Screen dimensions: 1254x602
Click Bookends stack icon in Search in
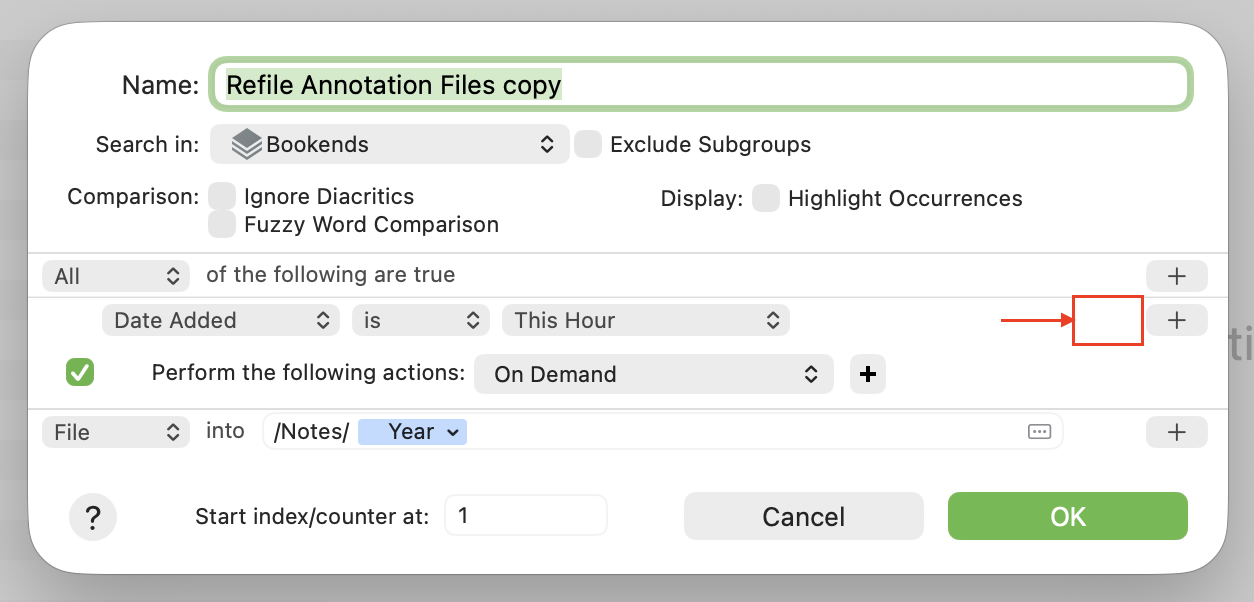point(246,144)
